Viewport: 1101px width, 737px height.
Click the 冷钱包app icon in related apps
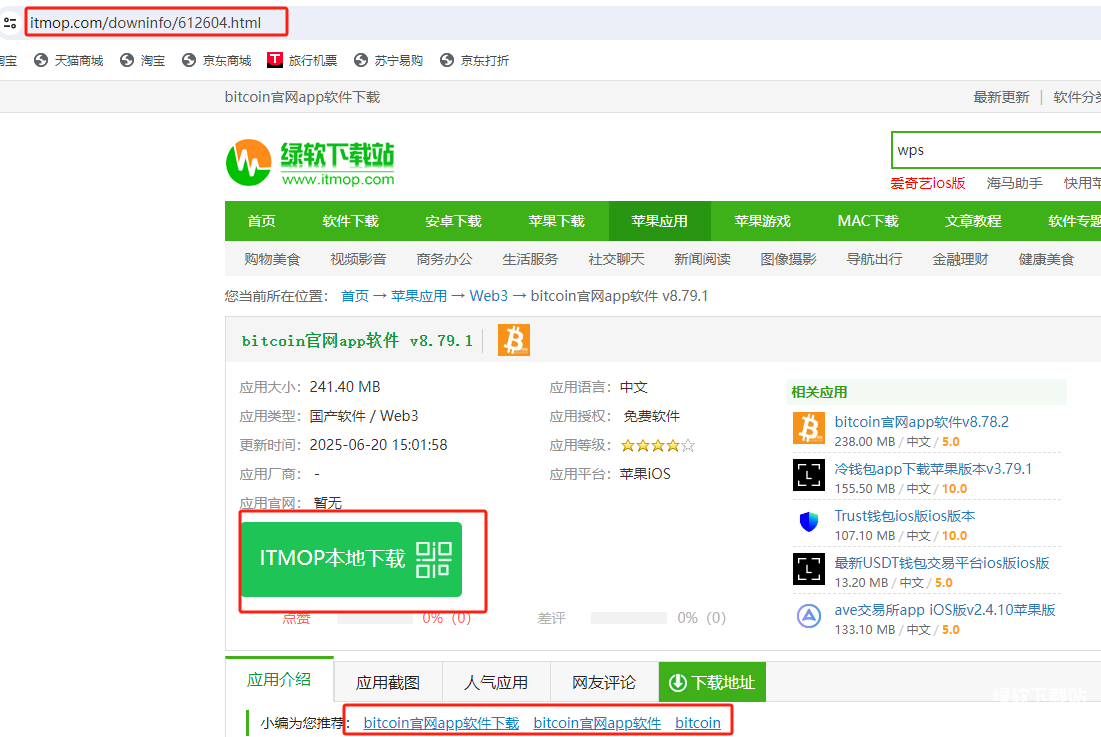click(x=809, y=475)
